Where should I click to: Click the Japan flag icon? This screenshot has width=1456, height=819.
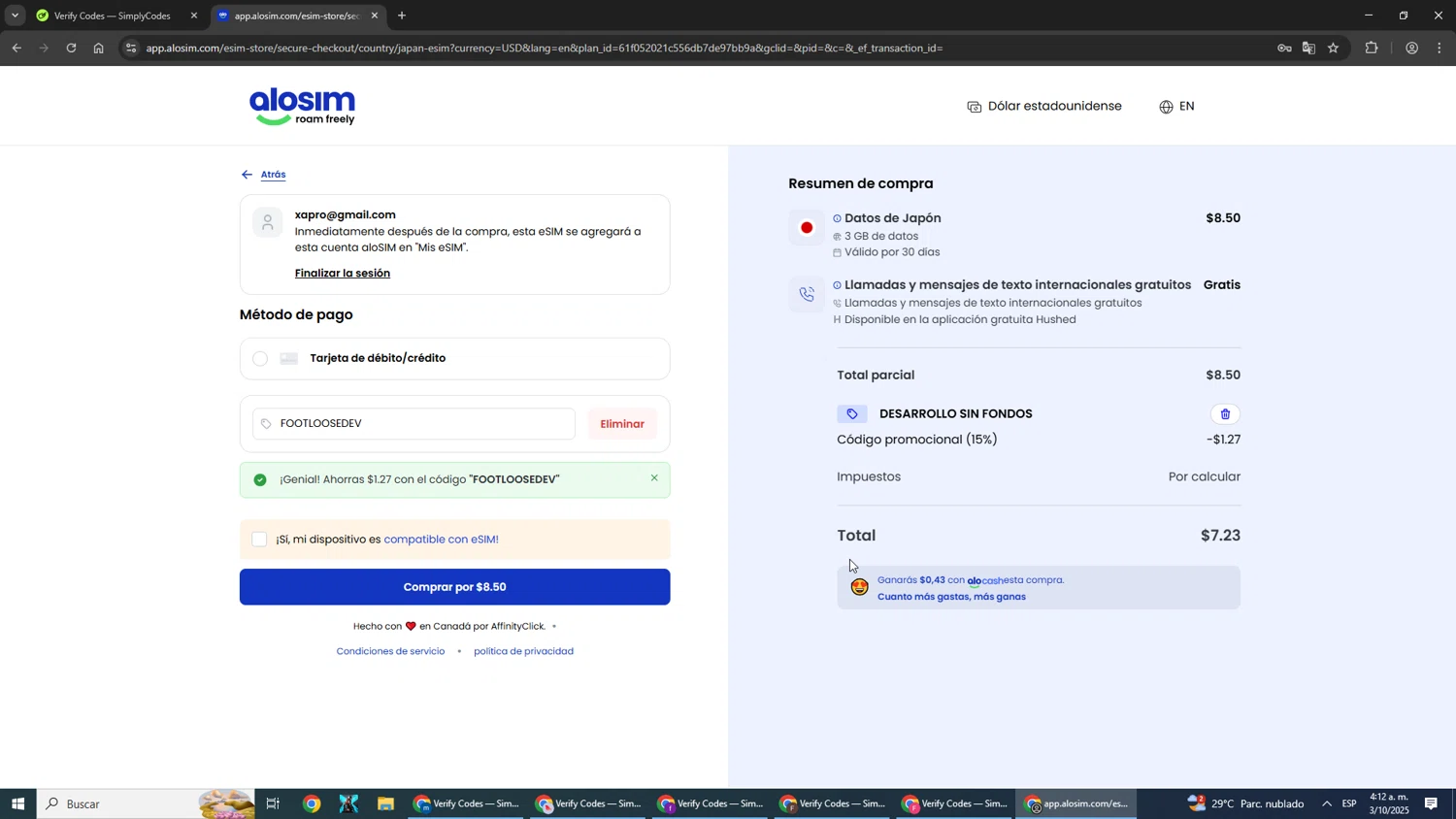[807, 228]
